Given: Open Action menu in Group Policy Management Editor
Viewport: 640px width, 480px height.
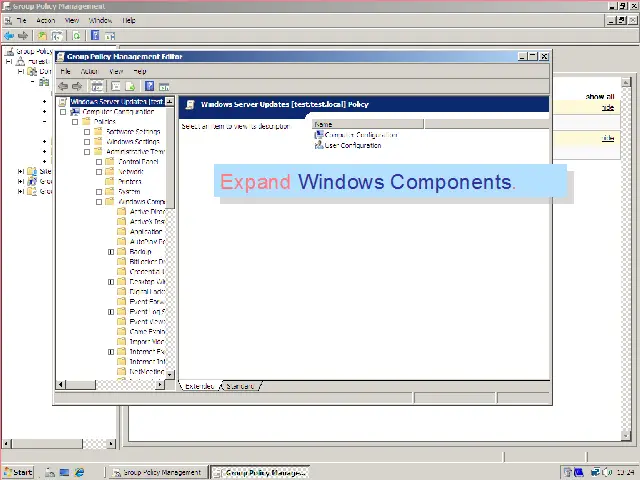Looking at the screenshot, I should click(x=89, y=71).
